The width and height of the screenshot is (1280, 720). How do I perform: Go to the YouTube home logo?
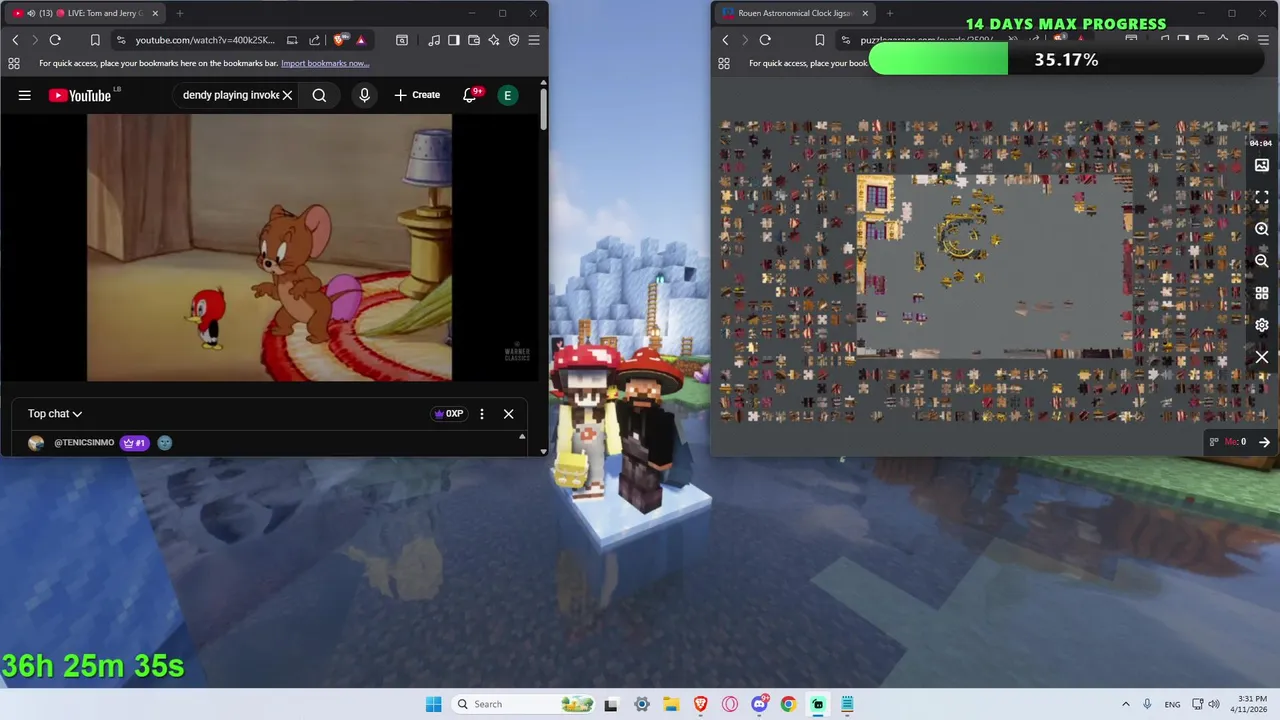80,95
